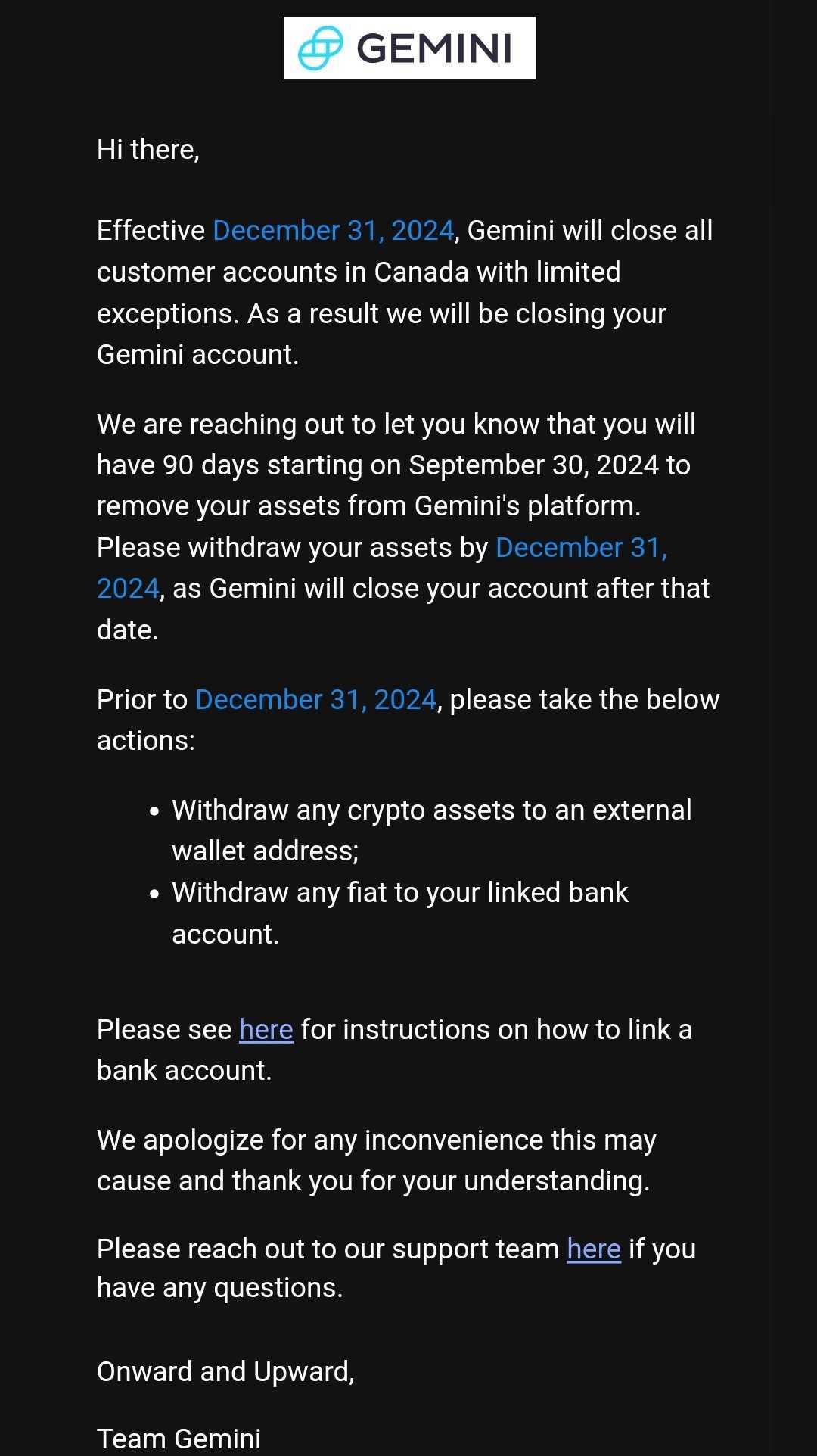Open 'here' link to contact support team
817x1456 pixels.
[594, 1249]
